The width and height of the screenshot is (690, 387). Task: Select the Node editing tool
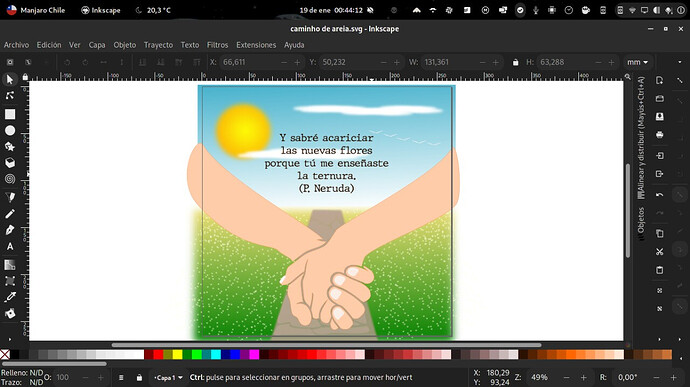(10, 96)
